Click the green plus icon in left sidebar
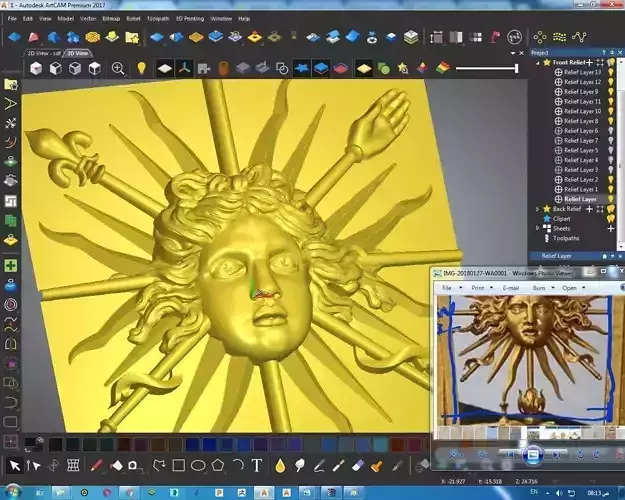Image resolution: width=625 pixels, height=500 pixels. pos(11,265)
